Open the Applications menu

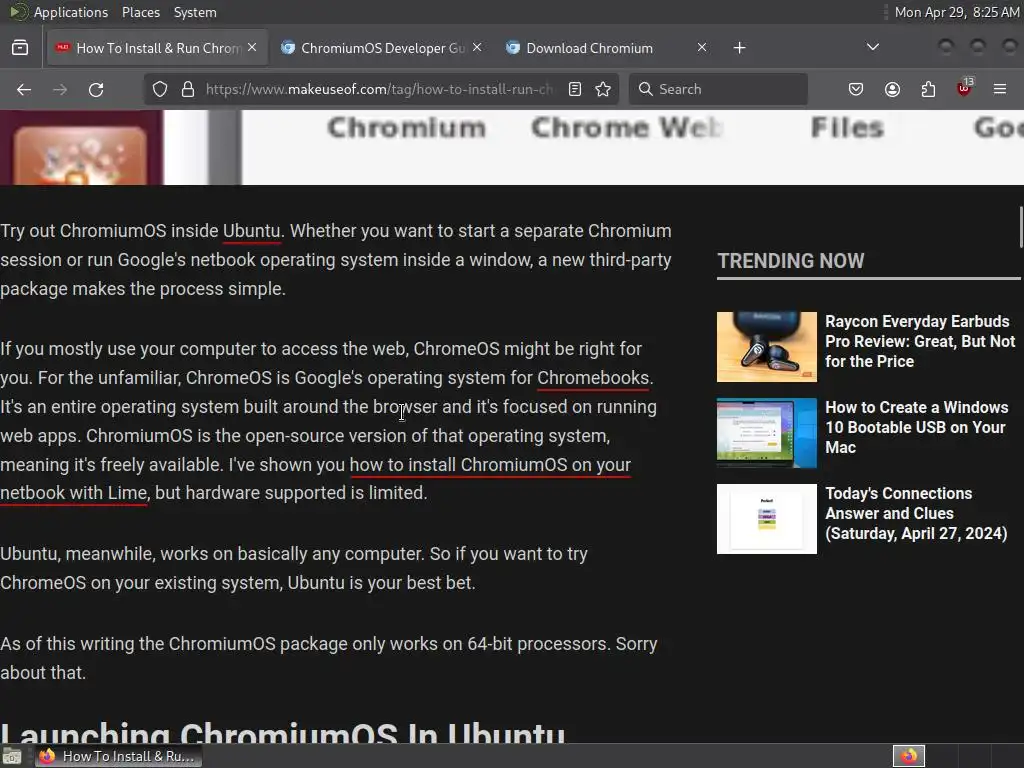[x=71, y=12]
